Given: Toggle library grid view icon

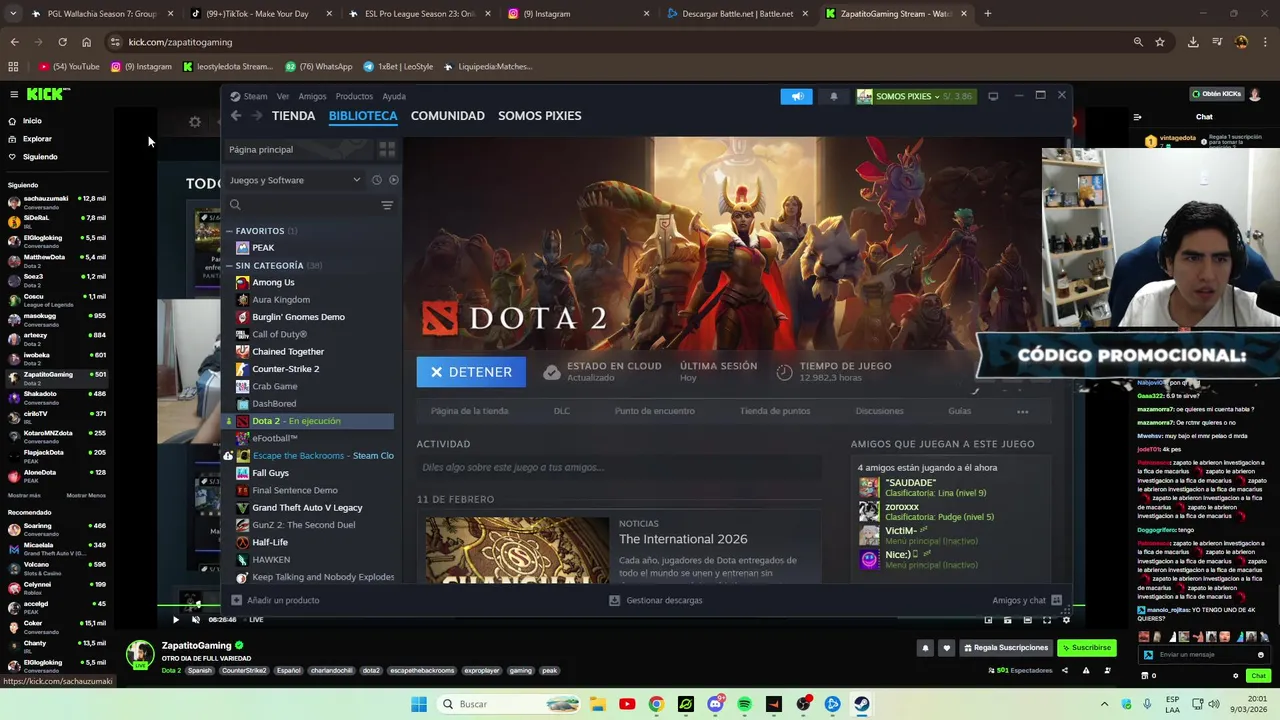Looking at the screenshot, I should pyautogui.click(x=387, y=149).
